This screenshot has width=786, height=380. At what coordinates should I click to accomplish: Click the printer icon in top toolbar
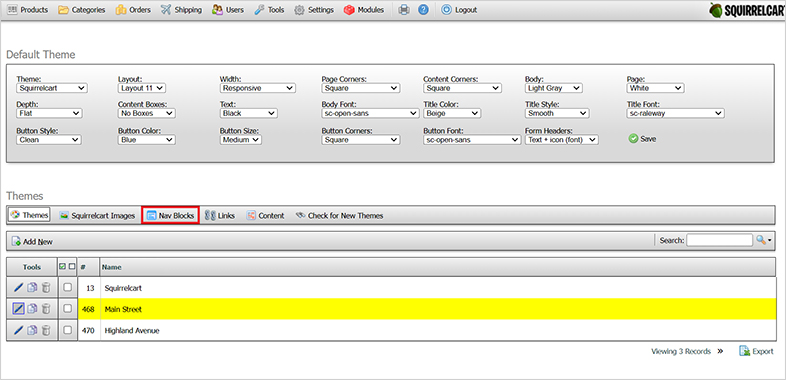click(404, 10)
